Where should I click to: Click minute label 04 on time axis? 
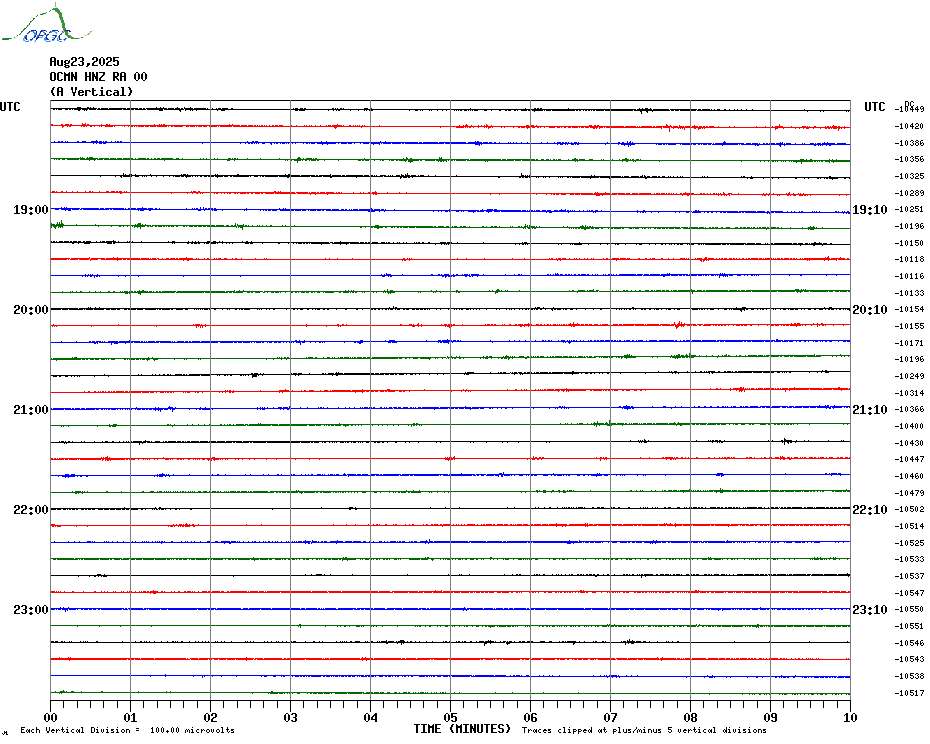pyautogui.click(x=371, y=717)
